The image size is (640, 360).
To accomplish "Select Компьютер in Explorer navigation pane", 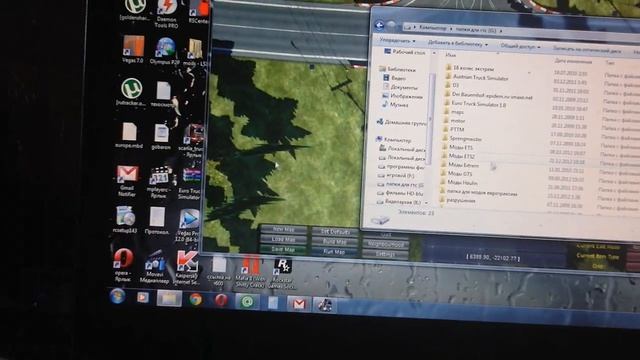I will (394, 140).
